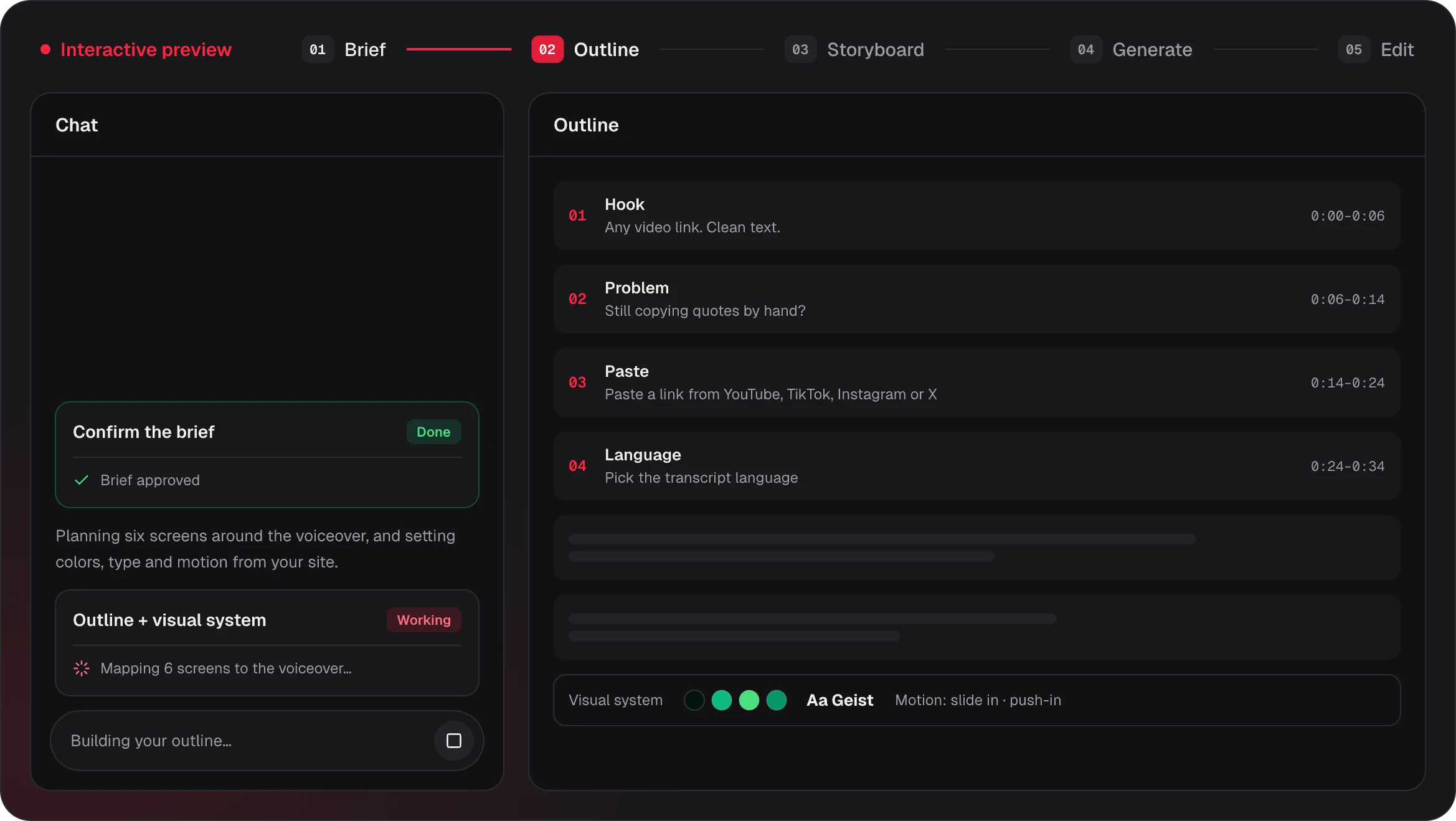Select the Hook outline row

coord(976,216)
